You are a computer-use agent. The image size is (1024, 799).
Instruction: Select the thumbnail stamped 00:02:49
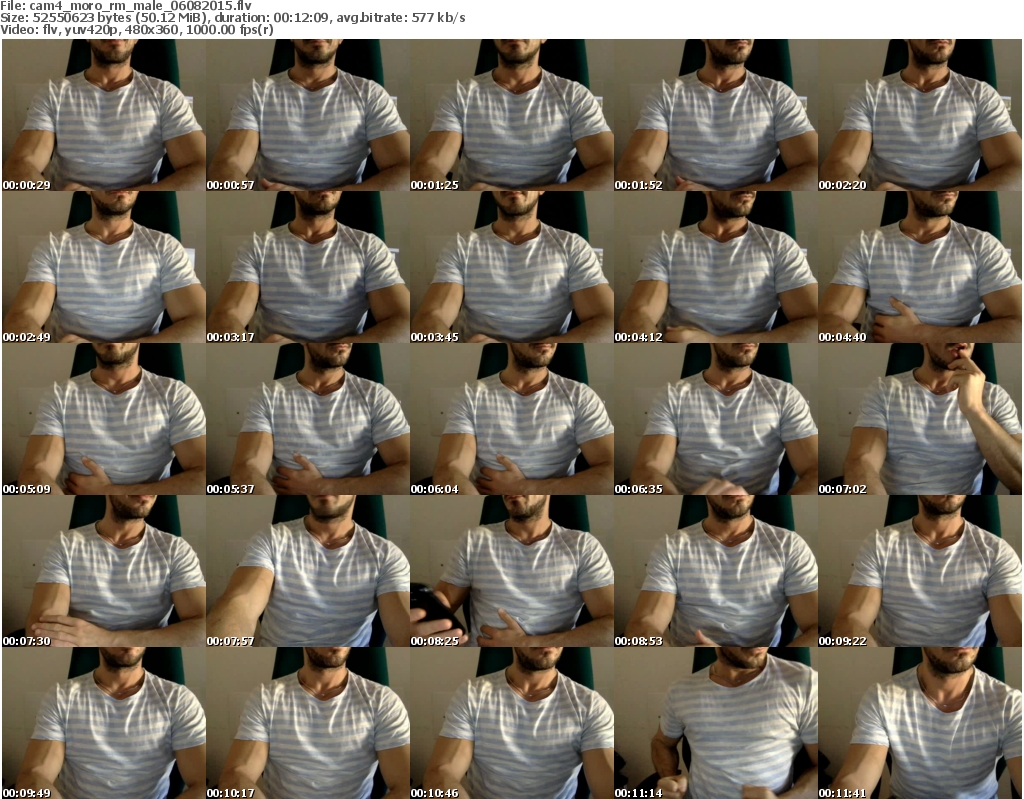pyautogui.click(x=104, y=267)
